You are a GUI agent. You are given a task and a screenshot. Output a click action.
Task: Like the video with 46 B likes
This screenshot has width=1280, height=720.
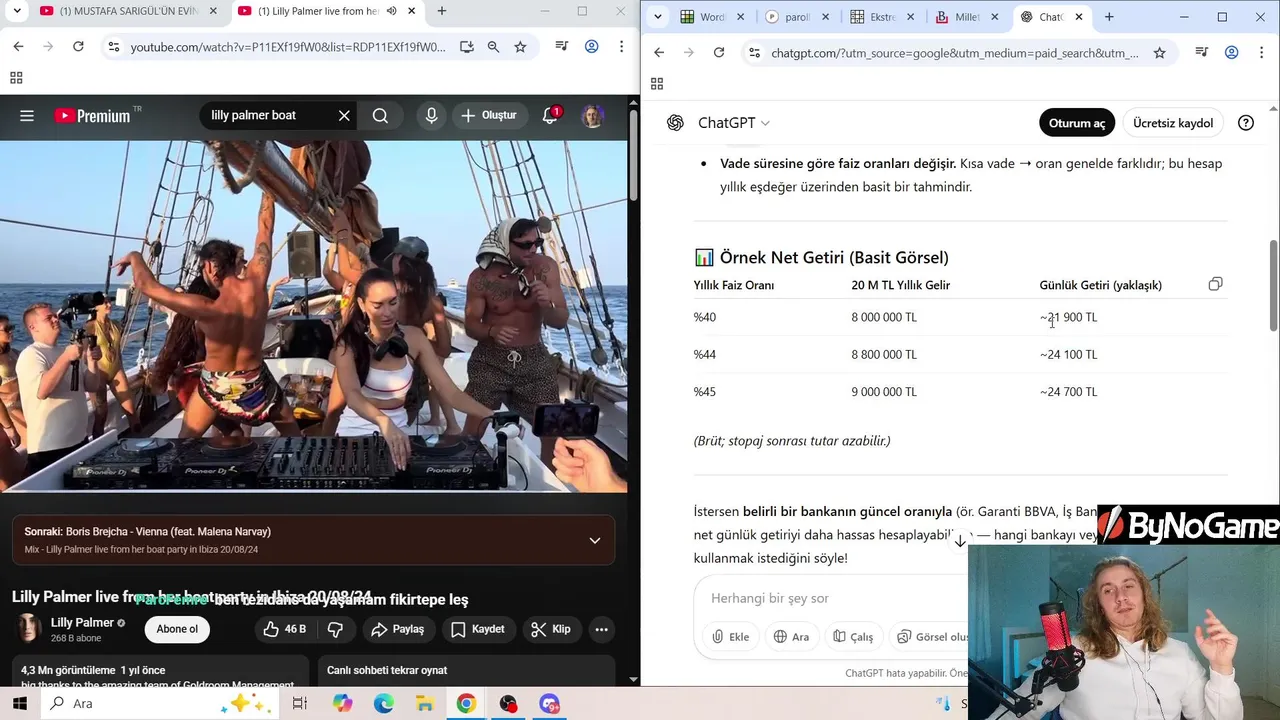(284, 629)
